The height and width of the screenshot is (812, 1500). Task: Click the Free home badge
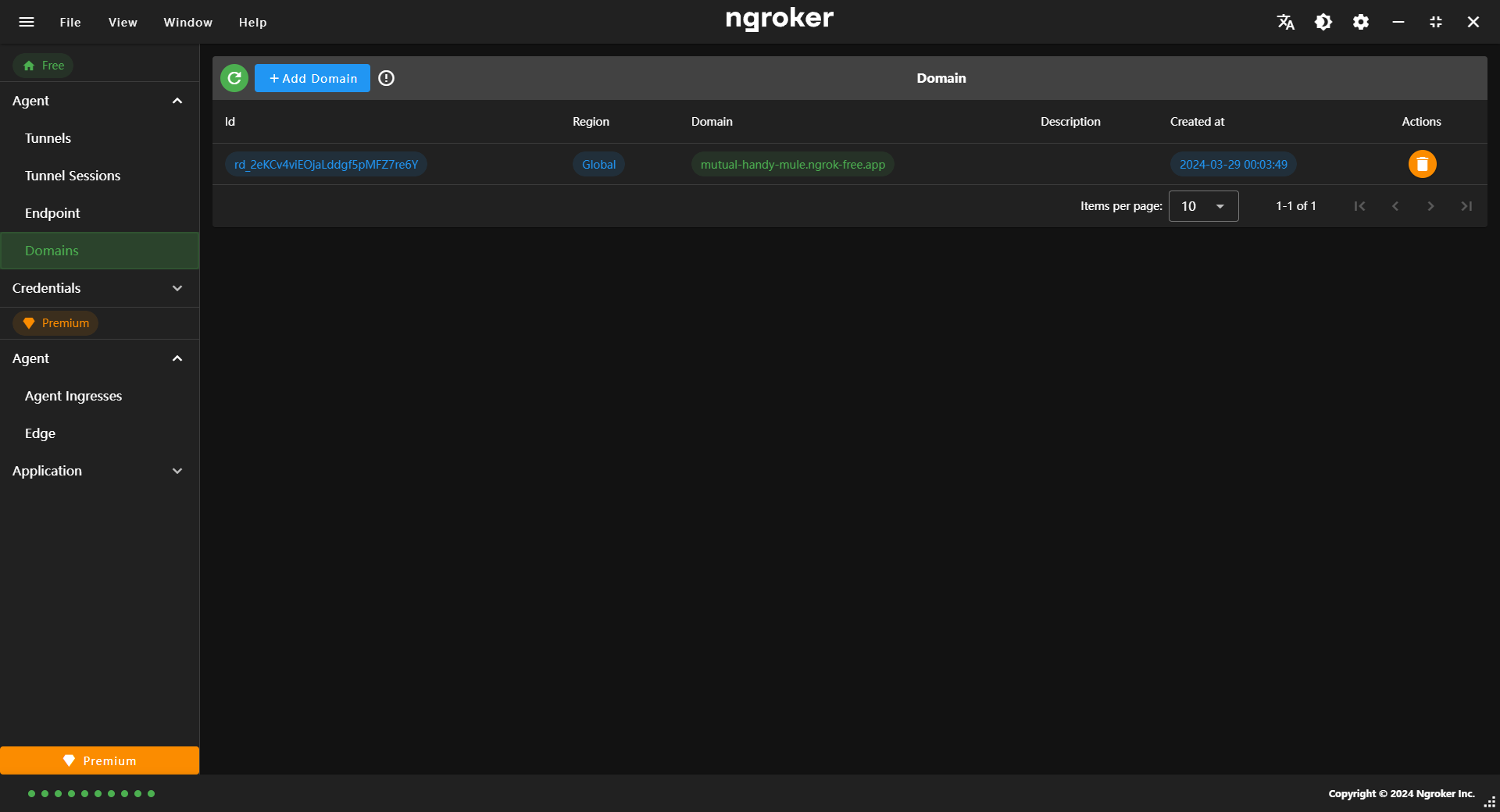pos(43,66)
